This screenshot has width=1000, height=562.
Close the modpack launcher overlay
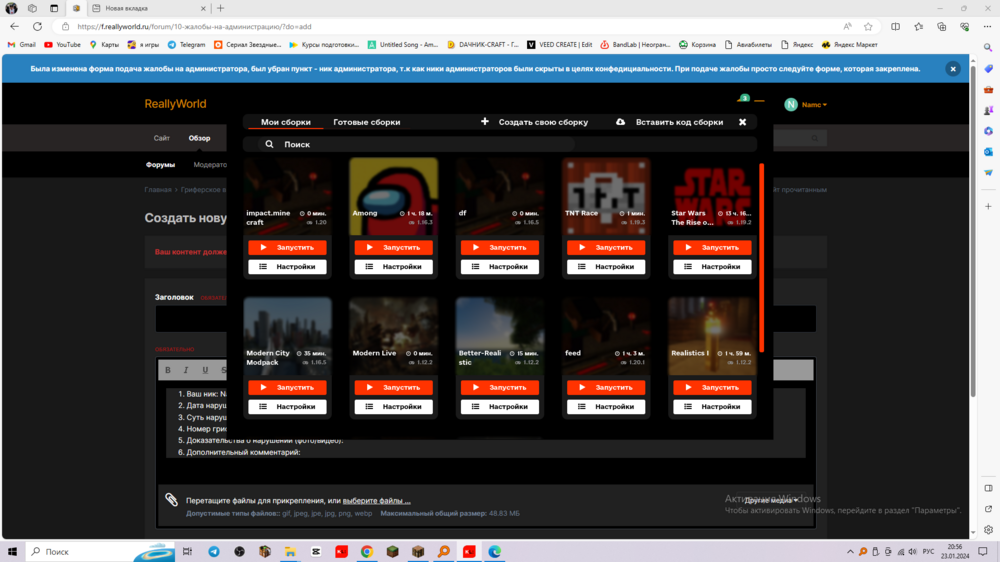[742, 122]
